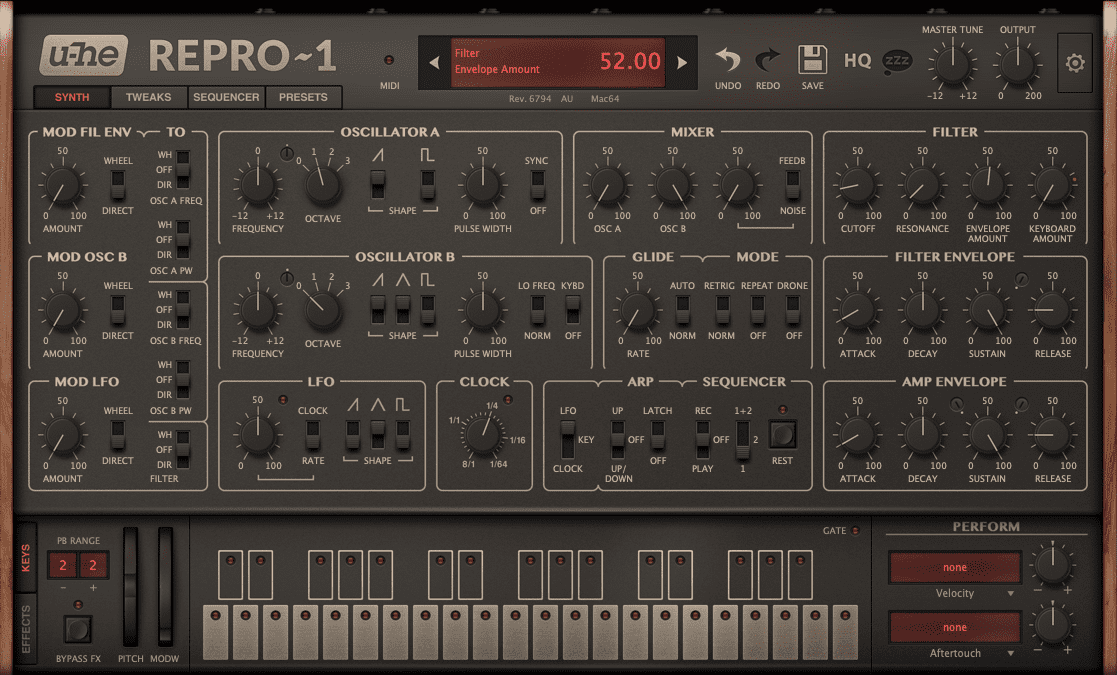This screenshot has width=1117, height=675.
Task: Click the Filter CUTOFF knob
Action: [857, 185]
